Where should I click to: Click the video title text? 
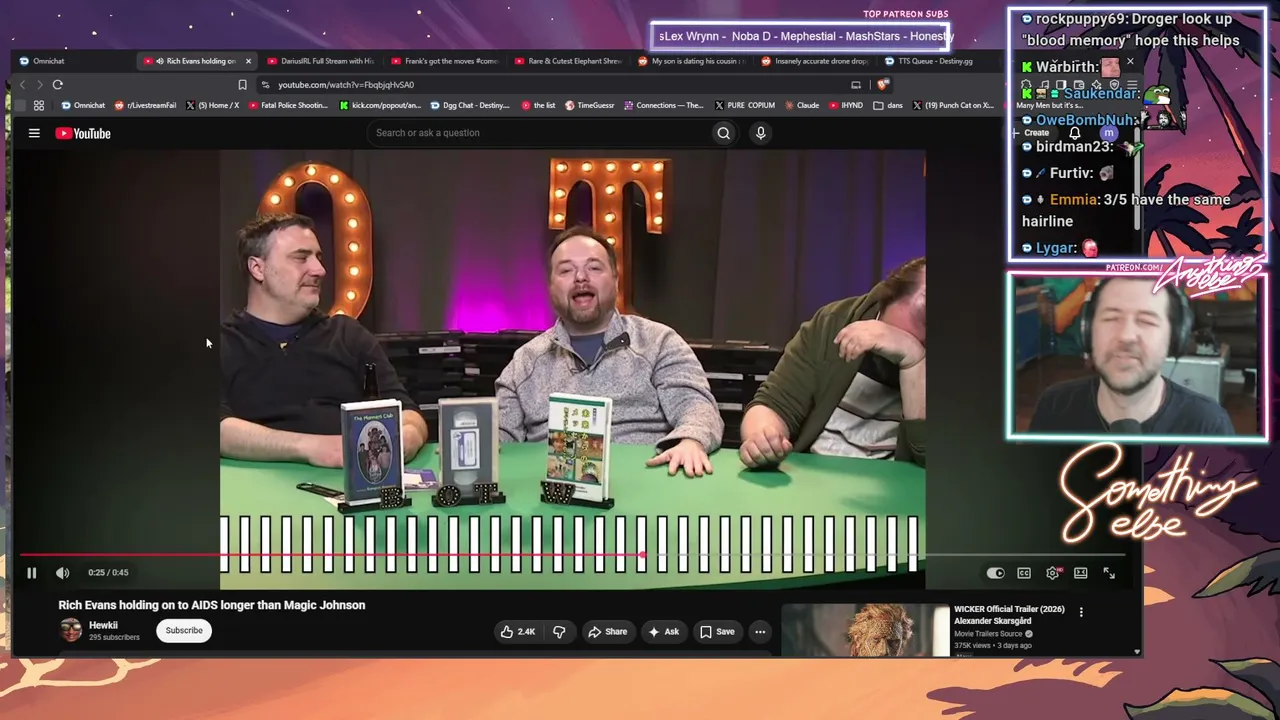coord(212,605)
